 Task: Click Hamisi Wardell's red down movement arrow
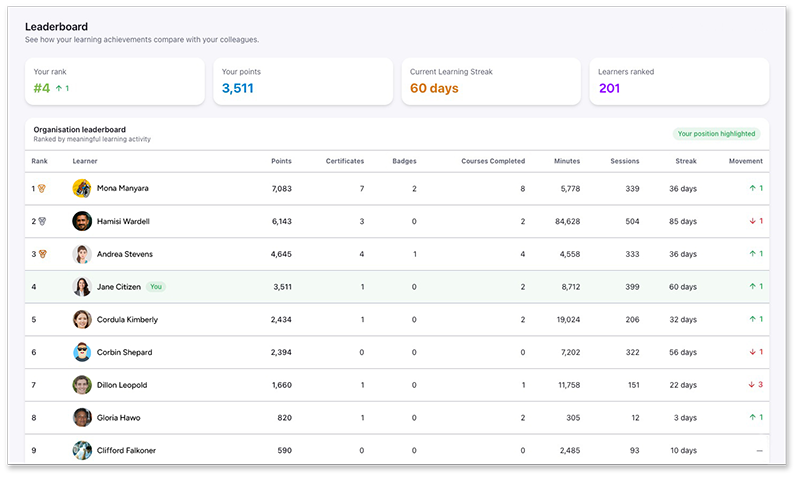pos(752,221)
